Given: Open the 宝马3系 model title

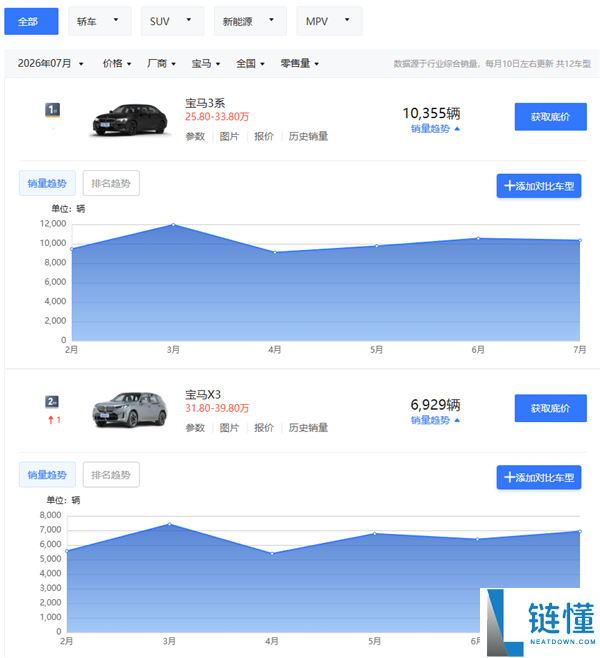Looking at the screenshot, I should [205, 103].
